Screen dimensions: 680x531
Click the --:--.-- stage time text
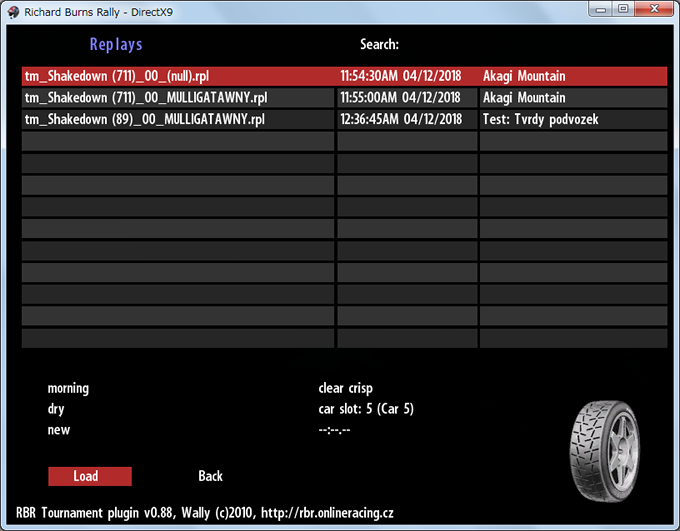pos(334,430)
